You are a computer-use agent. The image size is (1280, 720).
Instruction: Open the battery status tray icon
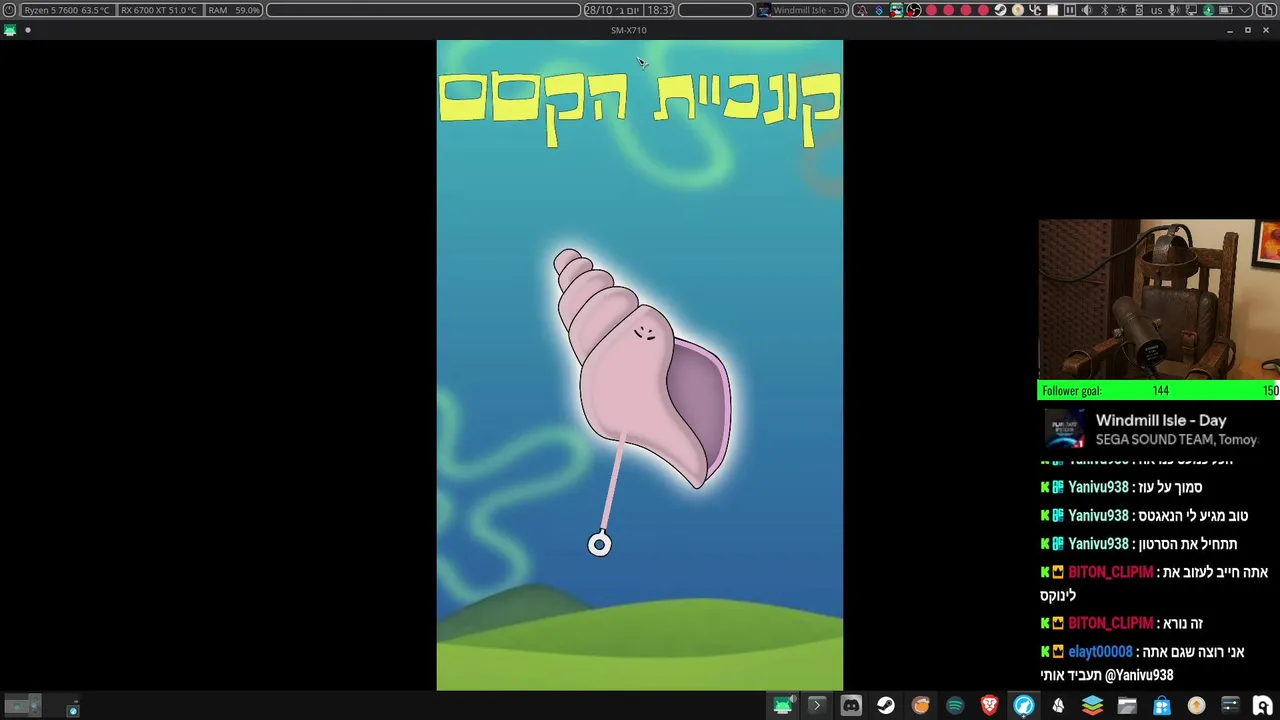click(1226, 10)
